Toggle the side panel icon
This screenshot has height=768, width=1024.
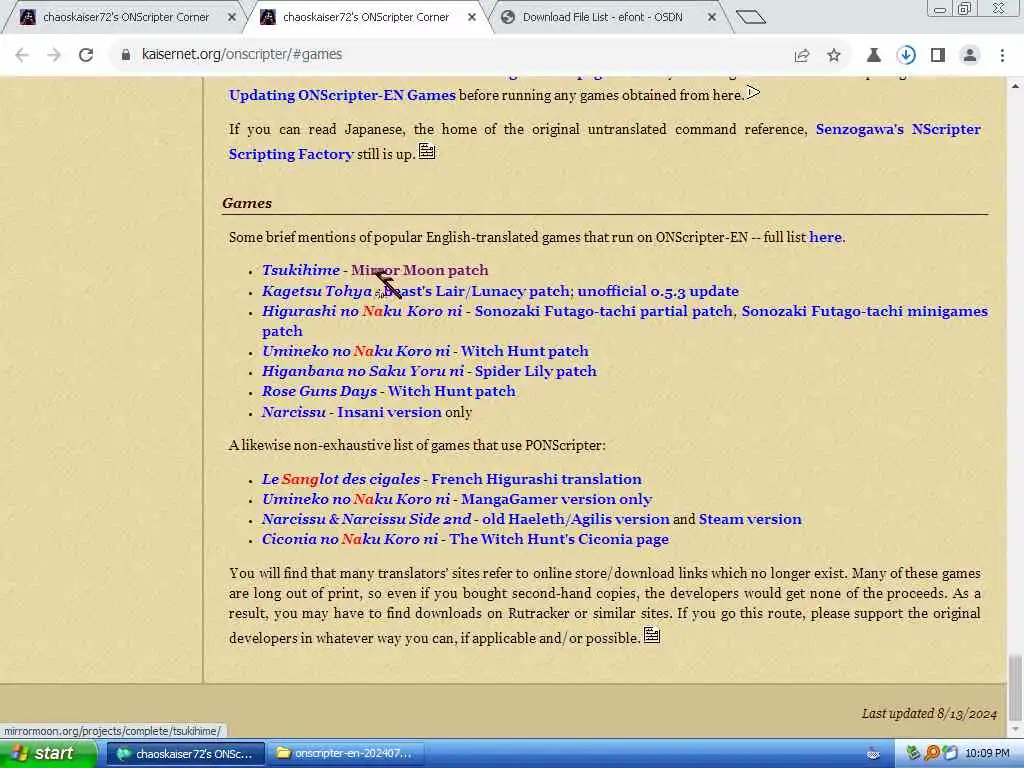(x=938, y=56)
